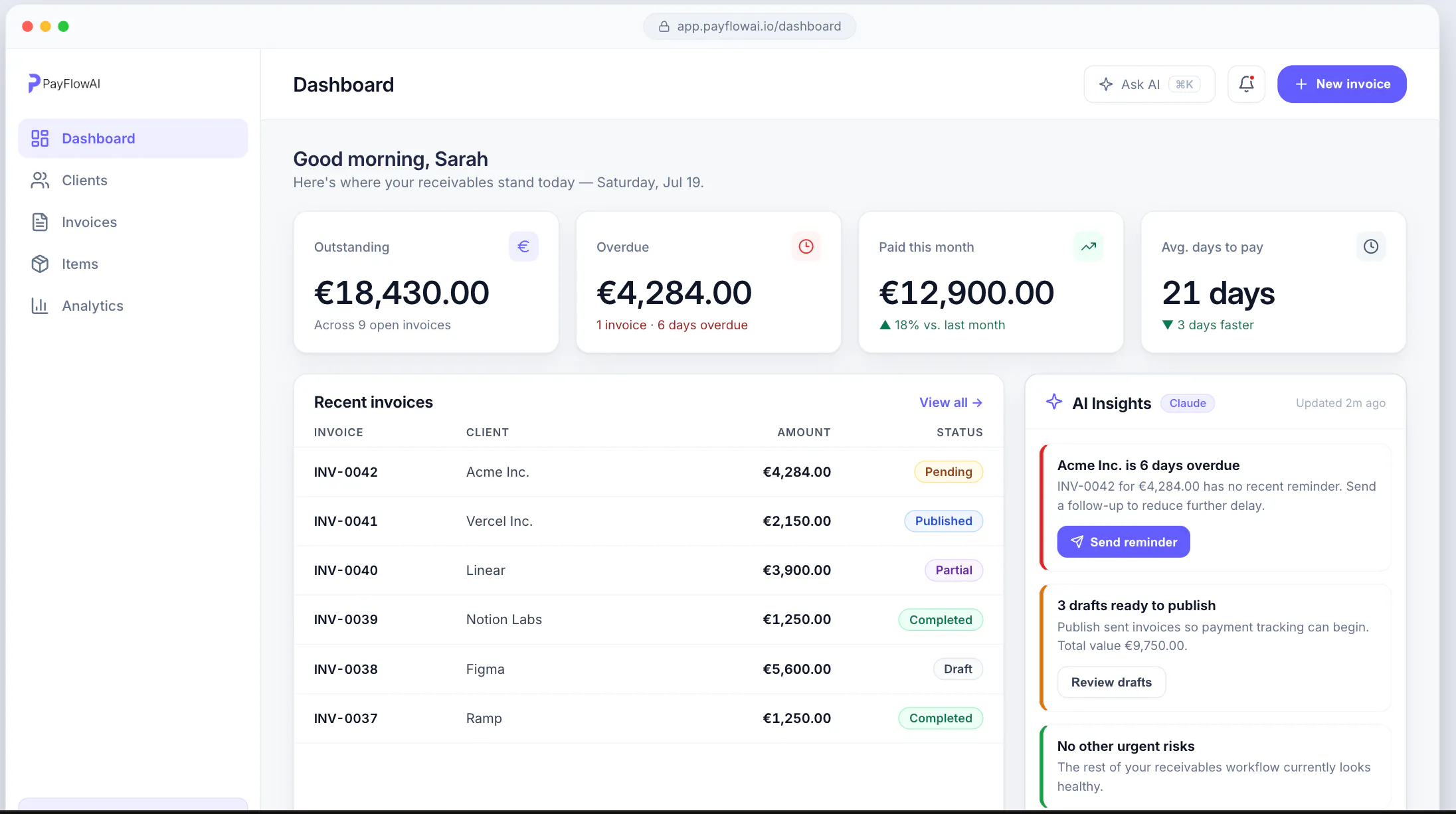Click the lock icon in the address bar
The image size is (1456, 814).
(x=664, y=27)
